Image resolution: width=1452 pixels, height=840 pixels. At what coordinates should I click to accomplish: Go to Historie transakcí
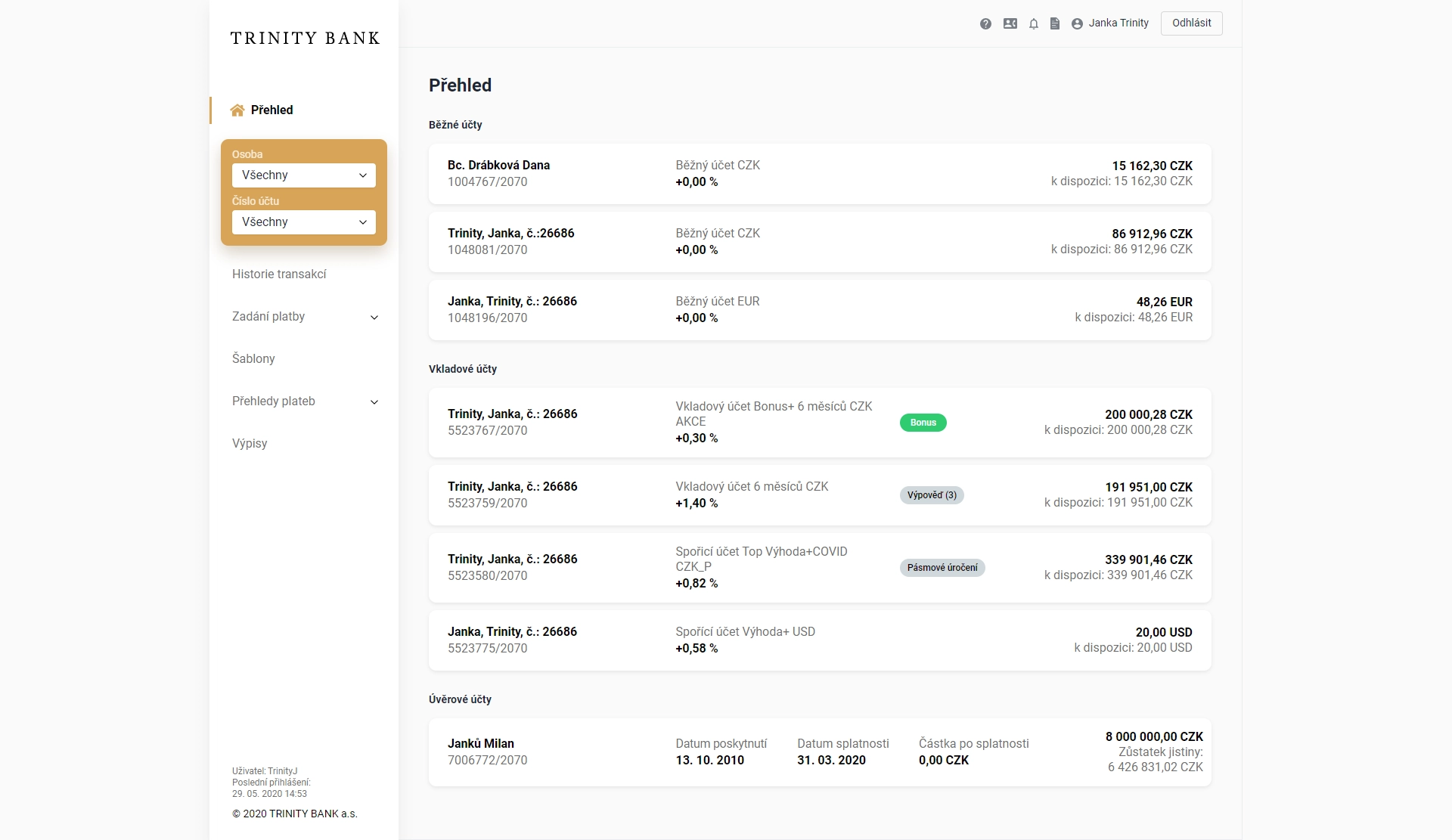pyautogui.click(x=279, y=274)
